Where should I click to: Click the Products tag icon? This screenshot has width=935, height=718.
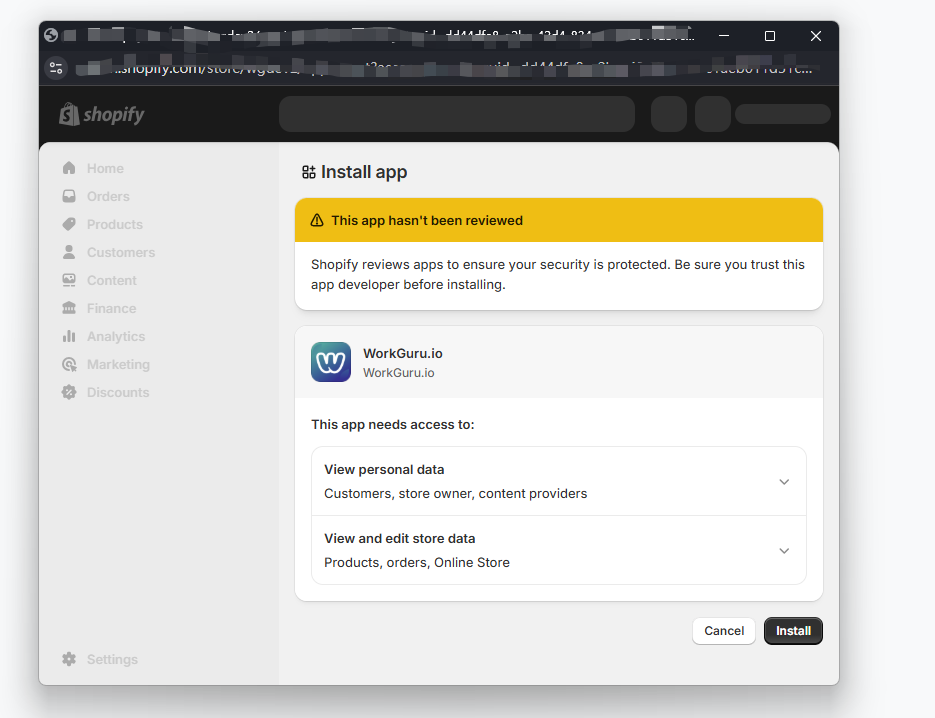point(69,224)
